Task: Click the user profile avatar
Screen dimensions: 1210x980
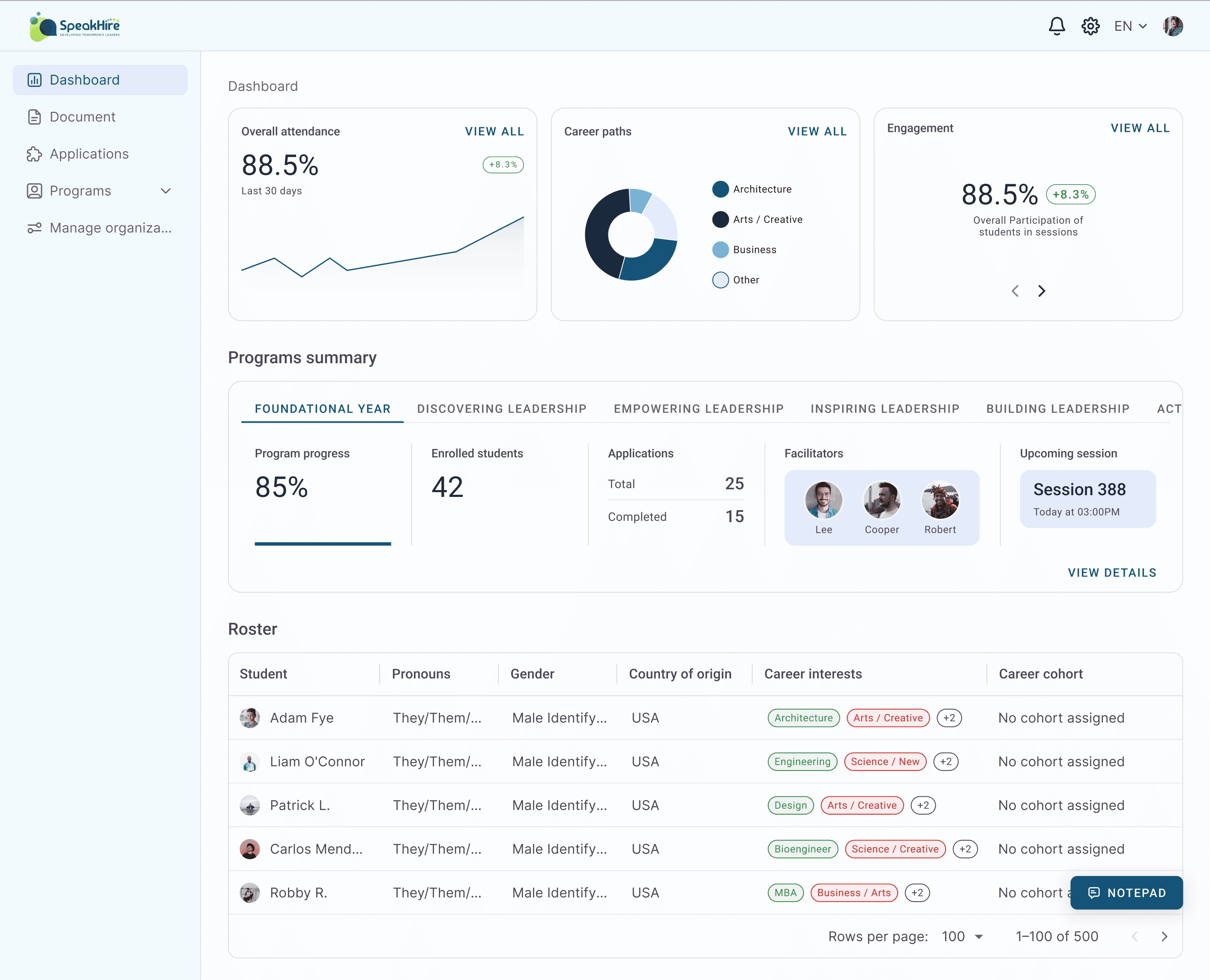Action: point(1173,26)
